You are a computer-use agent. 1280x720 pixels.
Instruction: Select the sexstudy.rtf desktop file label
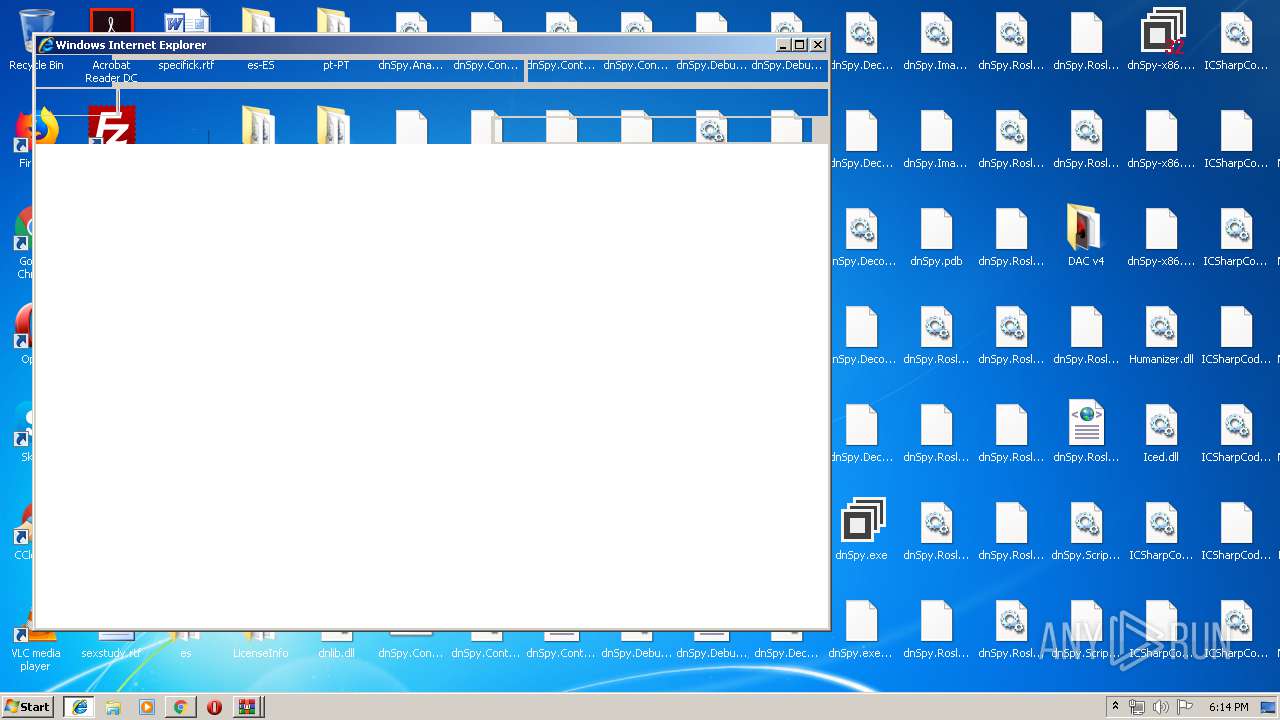pyautogui.click(x=111, y=653)
